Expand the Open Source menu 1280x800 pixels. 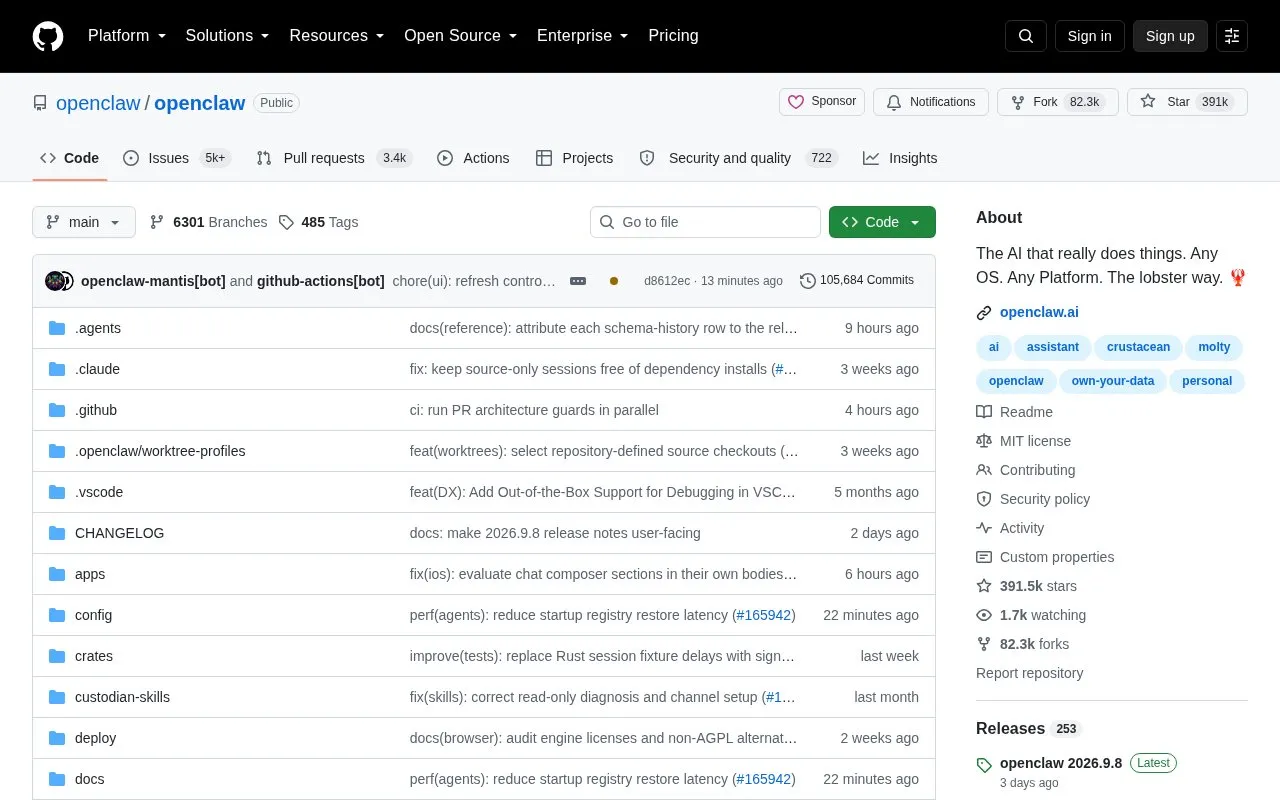pyautogui.click(x=460, y=36)
